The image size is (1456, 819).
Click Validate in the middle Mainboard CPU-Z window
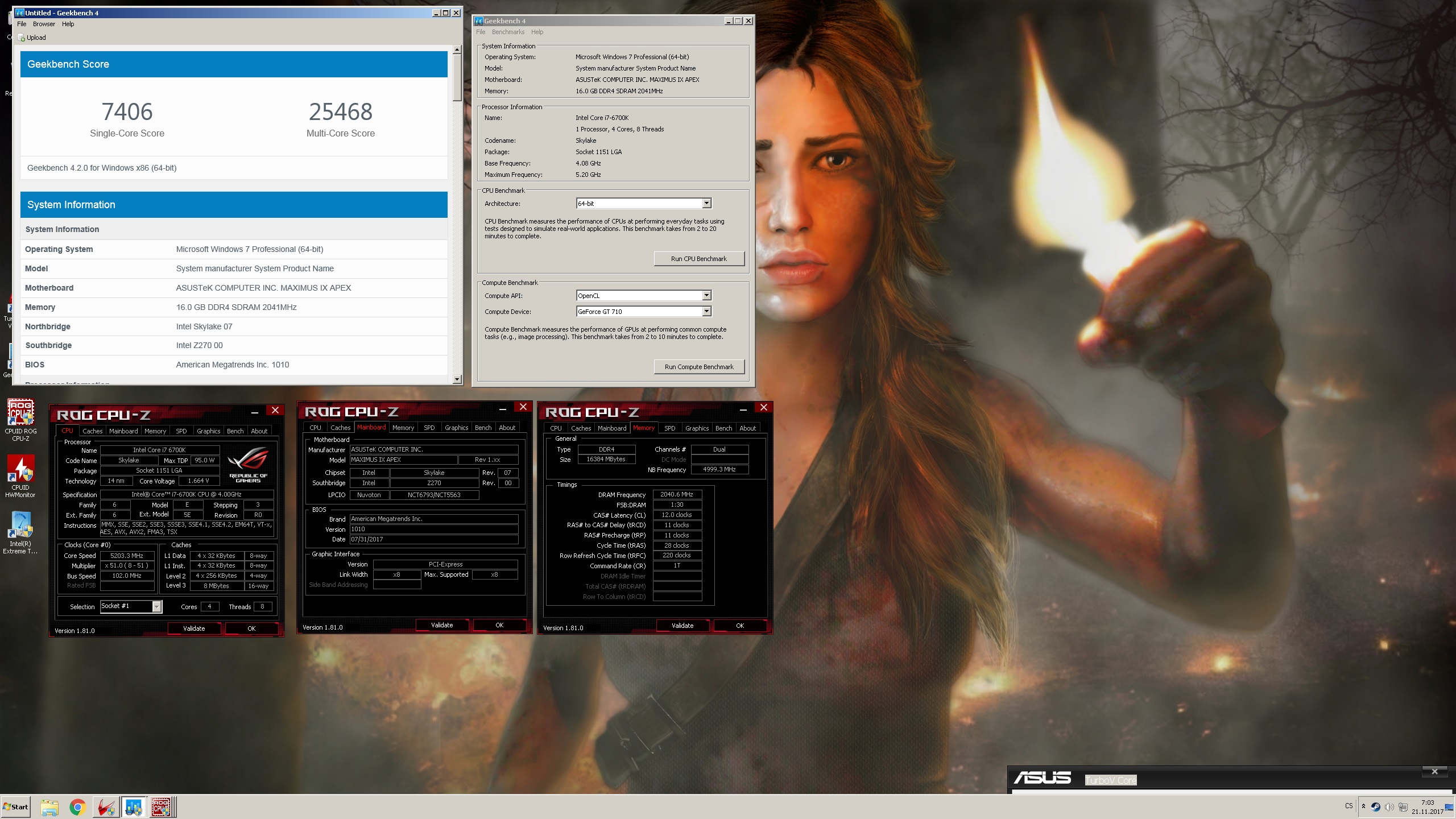tap(442, 625)
